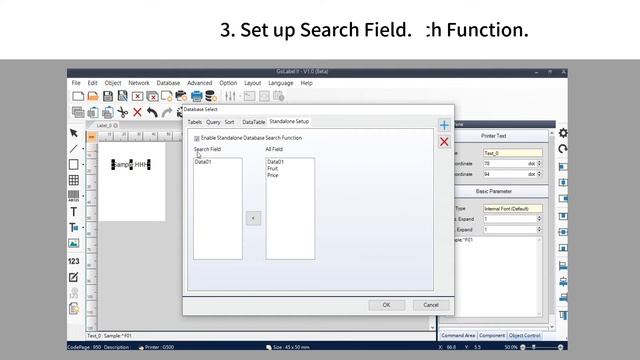Select Fruit in the All Field list
640x360 pixels.
273,169
